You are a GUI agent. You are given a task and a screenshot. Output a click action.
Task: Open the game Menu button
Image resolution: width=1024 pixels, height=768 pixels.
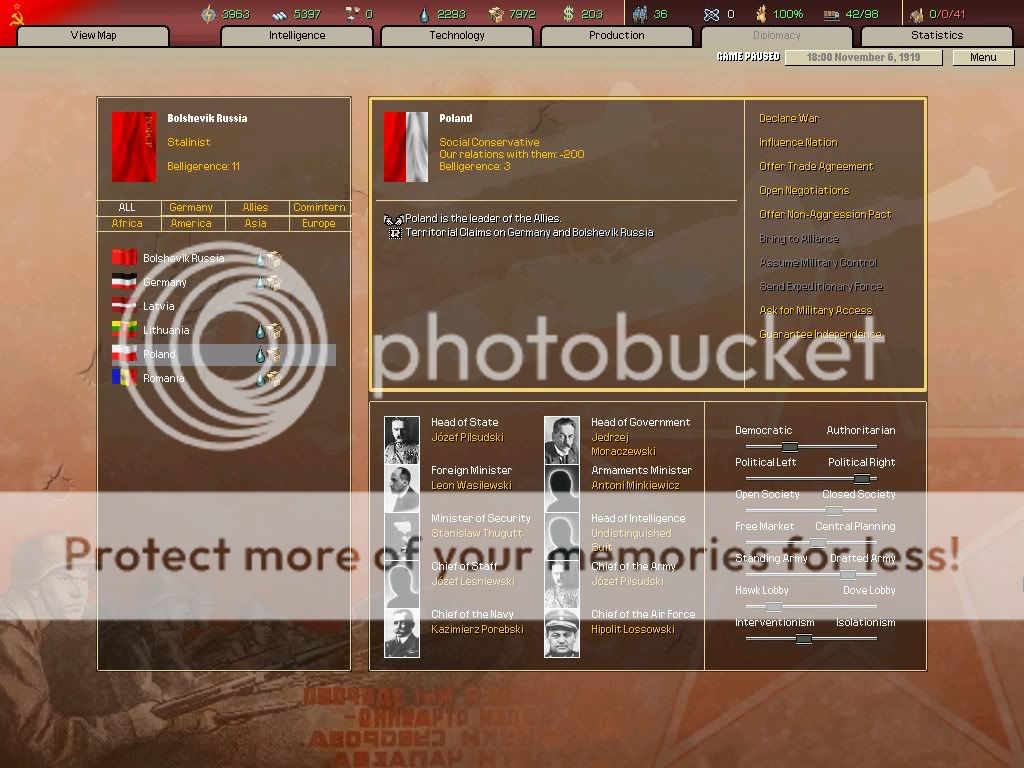(x=983, y=57)
